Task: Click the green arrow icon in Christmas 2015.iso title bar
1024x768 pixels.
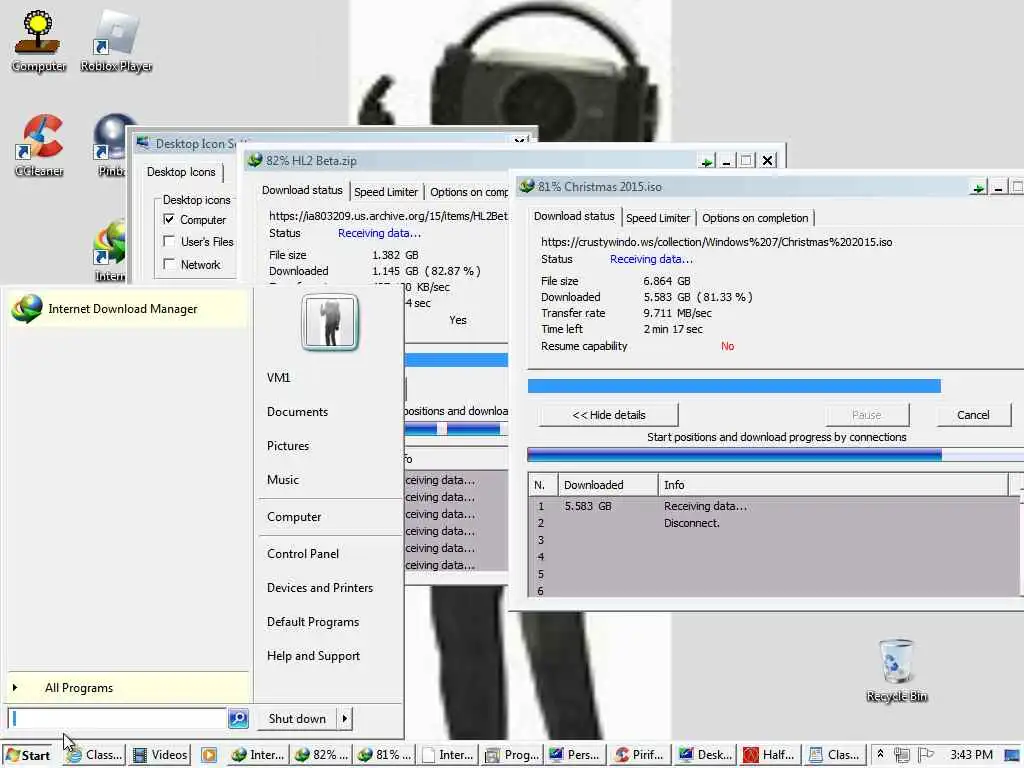Action: [x=978, y=188]
